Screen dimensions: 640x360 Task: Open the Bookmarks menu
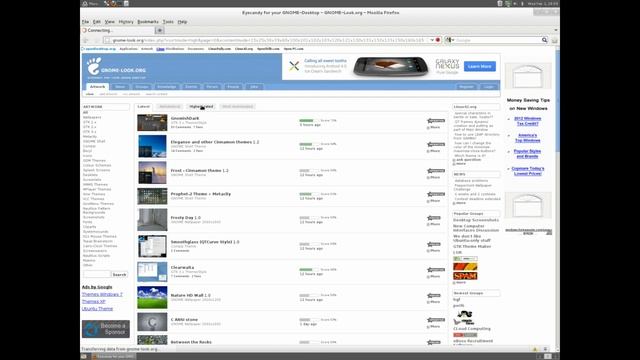click(148, 22)
